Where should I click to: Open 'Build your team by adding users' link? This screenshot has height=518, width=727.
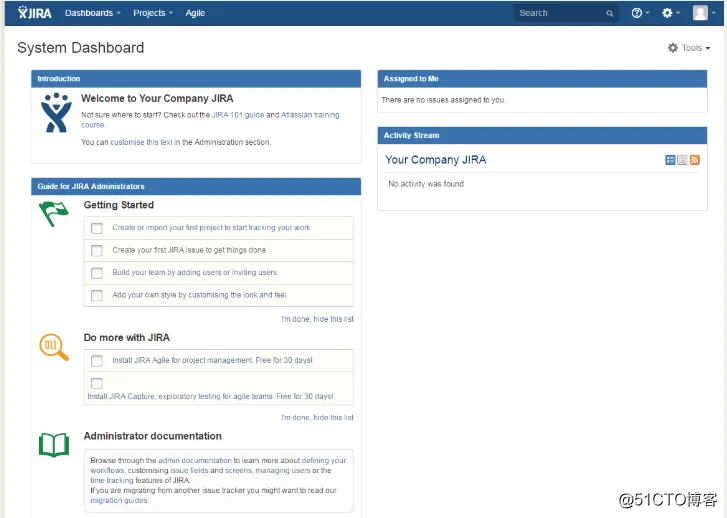(x=194, y=272)
